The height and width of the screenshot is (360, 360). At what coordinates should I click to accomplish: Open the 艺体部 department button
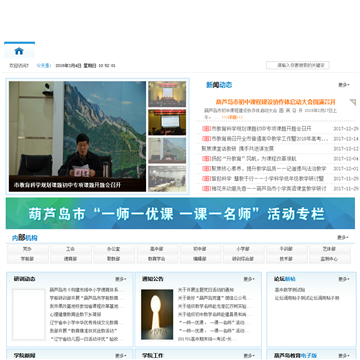pos(329,249)
